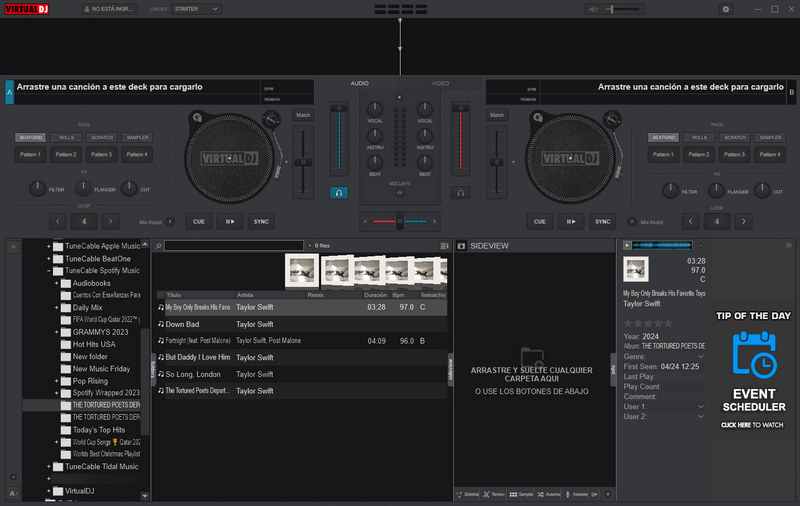
Task: Click CUE button on right deck
Action: [x=540, y=222]
